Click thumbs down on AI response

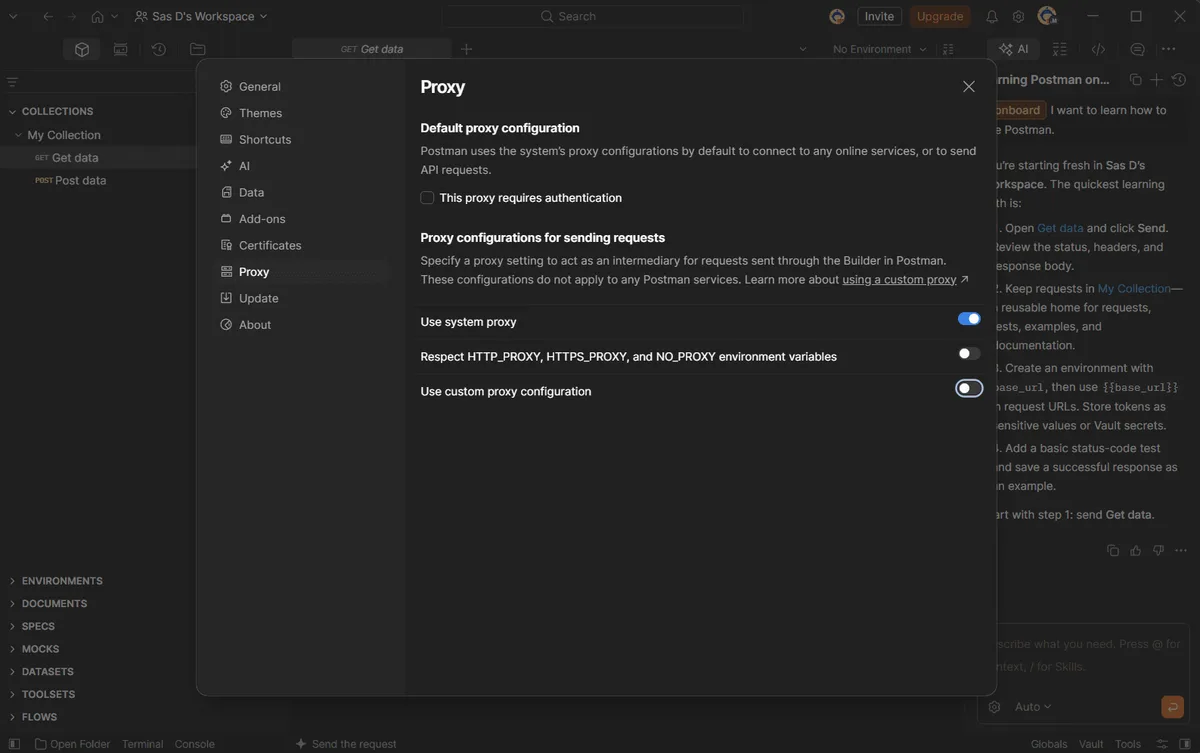pyautogui.click(x=1158, y=550)
